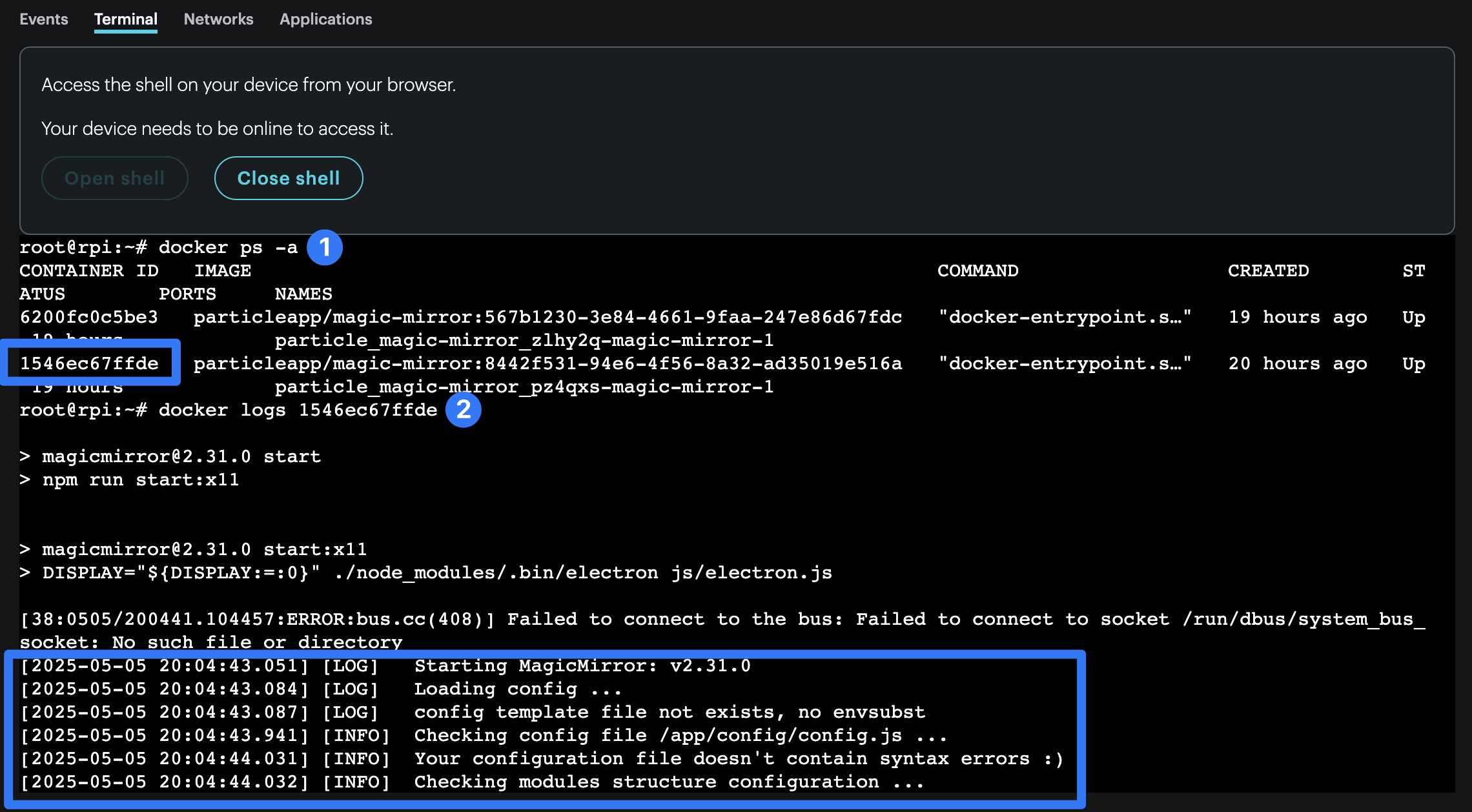Click the COMMAND column header
Screen dimensions: 1472x812
point(977,271)
